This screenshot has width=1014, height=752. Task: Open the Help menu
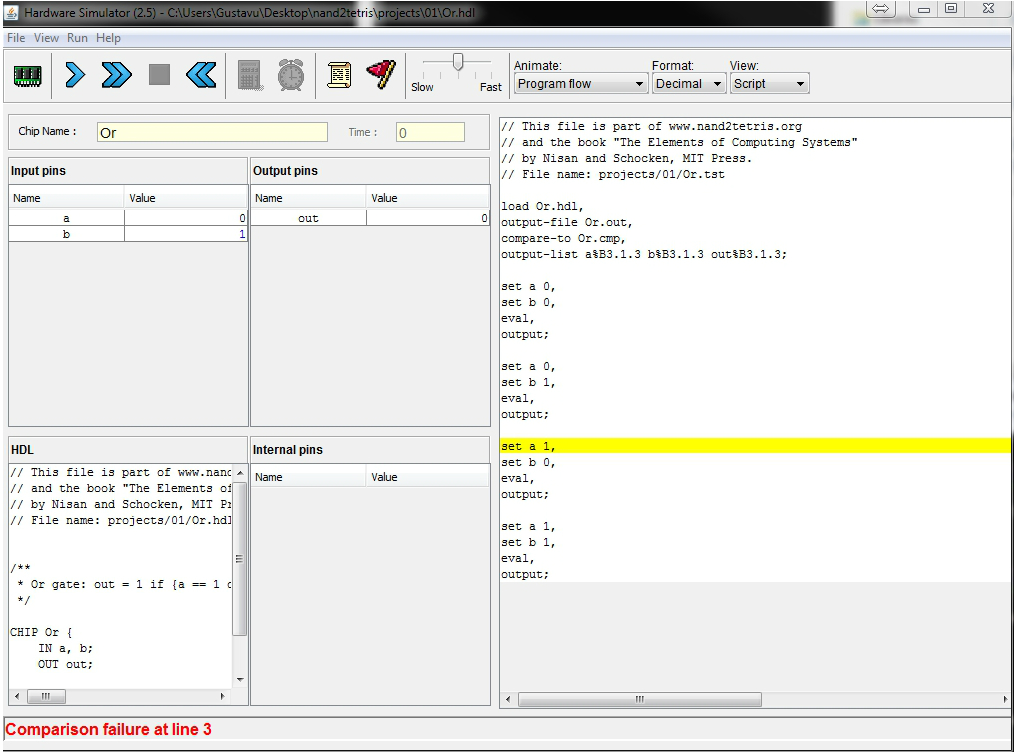click(x=108, y=38)
